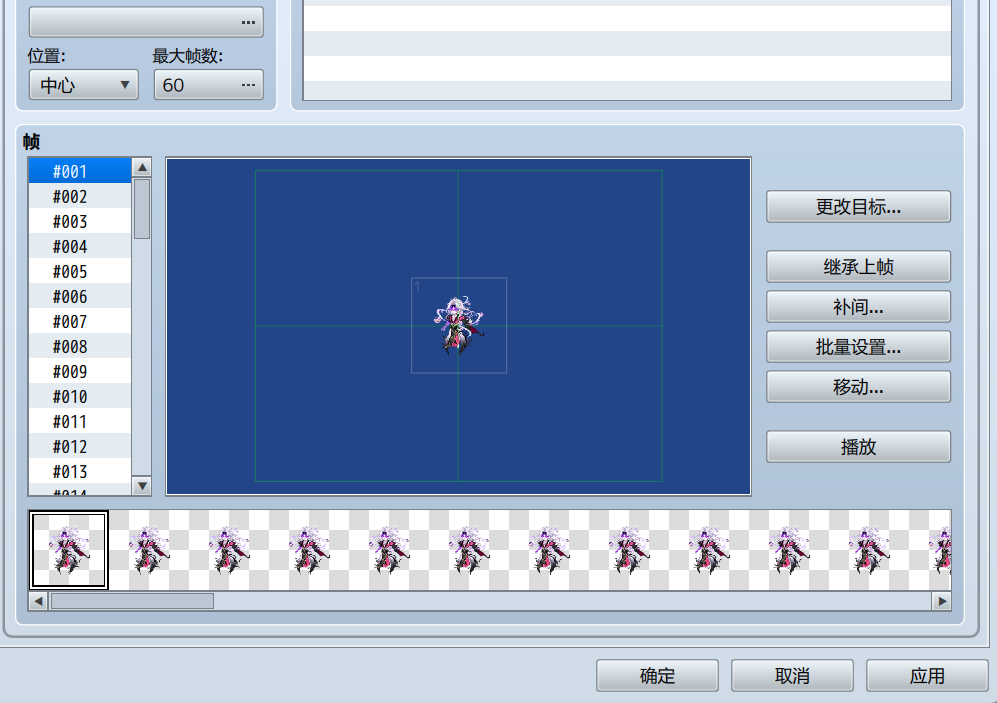Open the graphic picker ellipsis button above 位置
This screenshot has height=703, width=997.
click(x=146, y=22)
